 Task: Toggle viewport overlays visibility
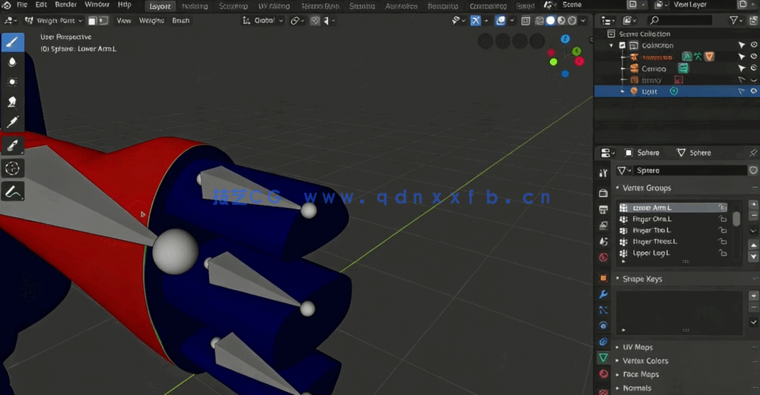point(500,21)
